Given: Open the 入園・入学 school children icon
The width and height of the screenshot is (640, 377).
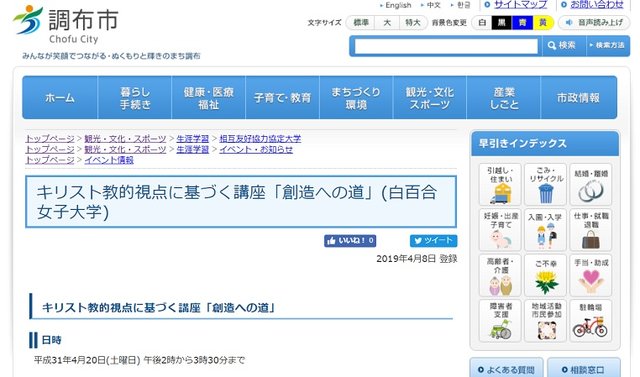Looking at the screenshot, I should (x=545, y=230).
